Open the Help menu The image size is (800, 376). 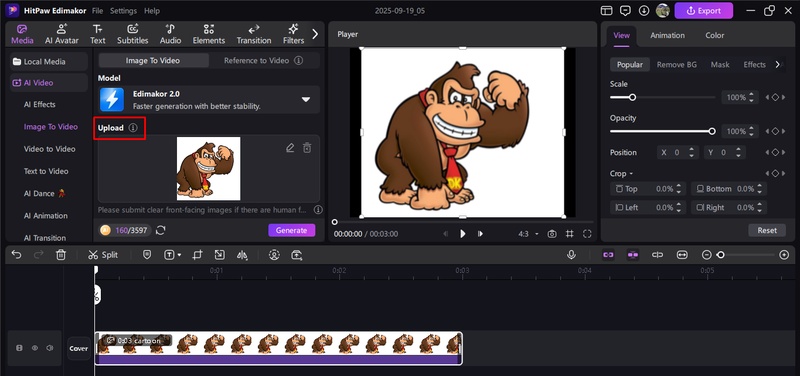click(152, 11)
